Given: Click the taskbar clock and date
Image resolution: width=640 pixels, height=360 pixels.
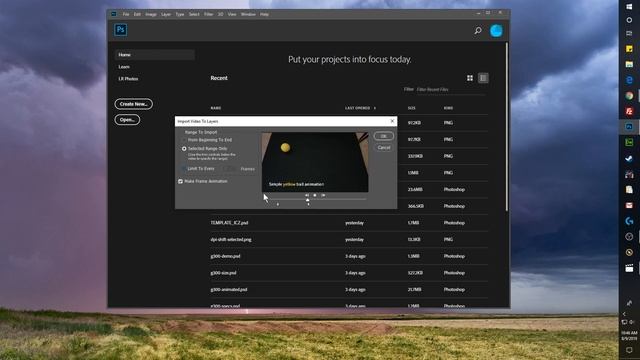Looking at the screenshot, I should [x=629, y=336].
